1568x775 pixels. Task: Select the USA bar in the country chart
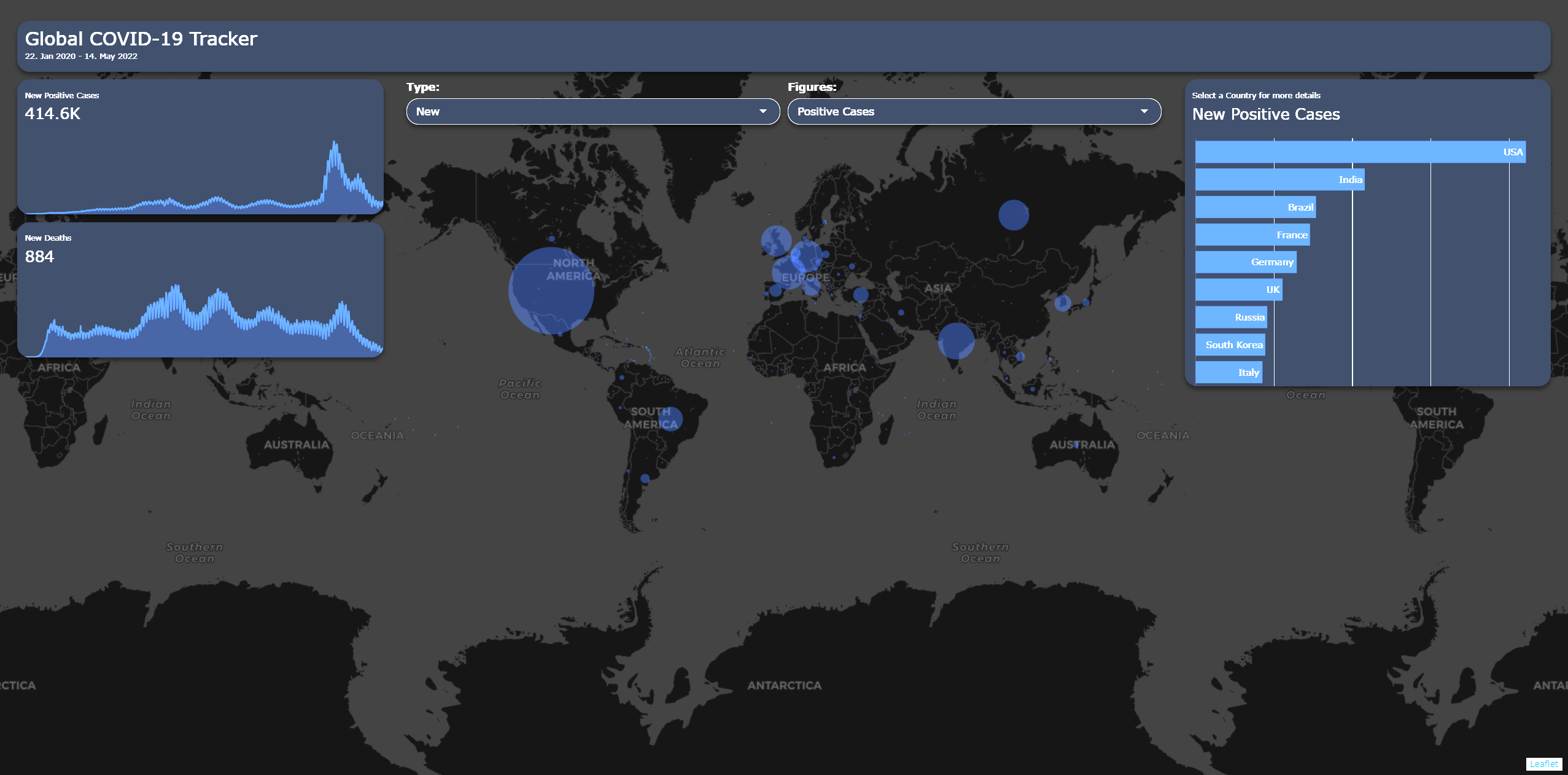(x=1351, y=152)
